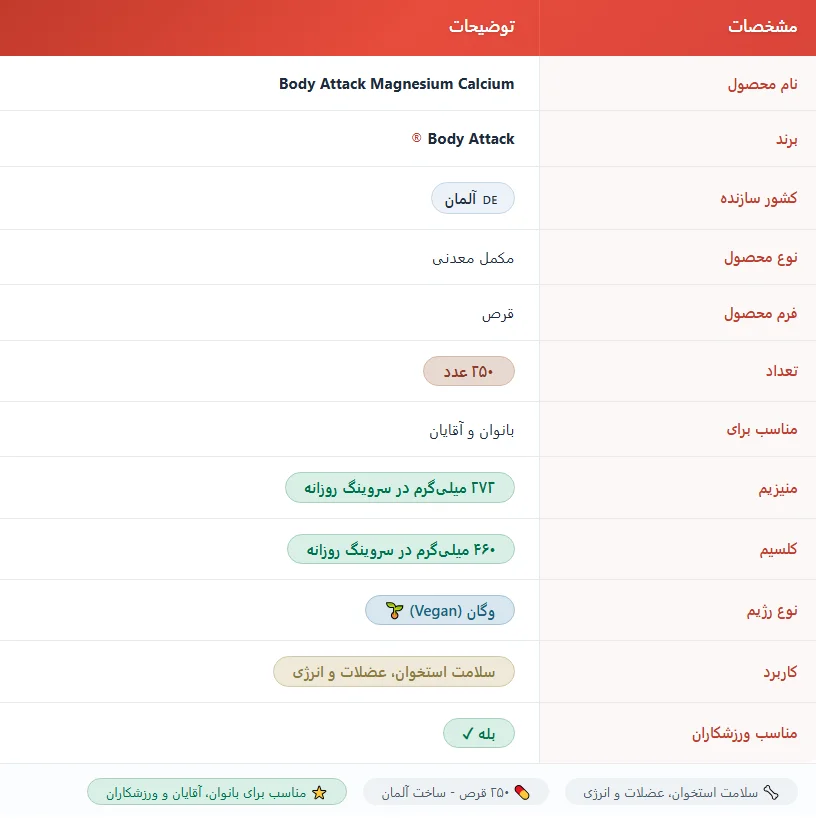This screenshot has width=816, height=819.
Task: Click the نوع رژیم row label
Action: 772,611
